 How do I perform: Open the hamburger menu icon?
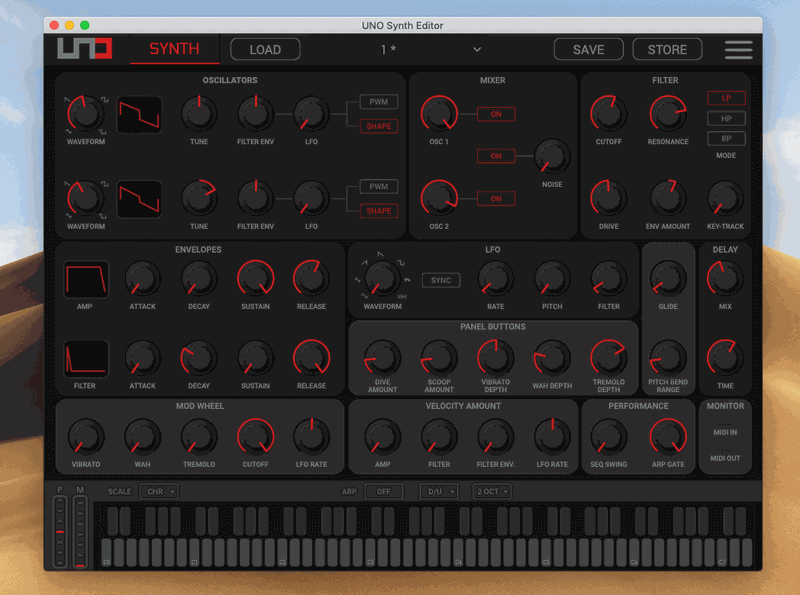pos(738,49)
